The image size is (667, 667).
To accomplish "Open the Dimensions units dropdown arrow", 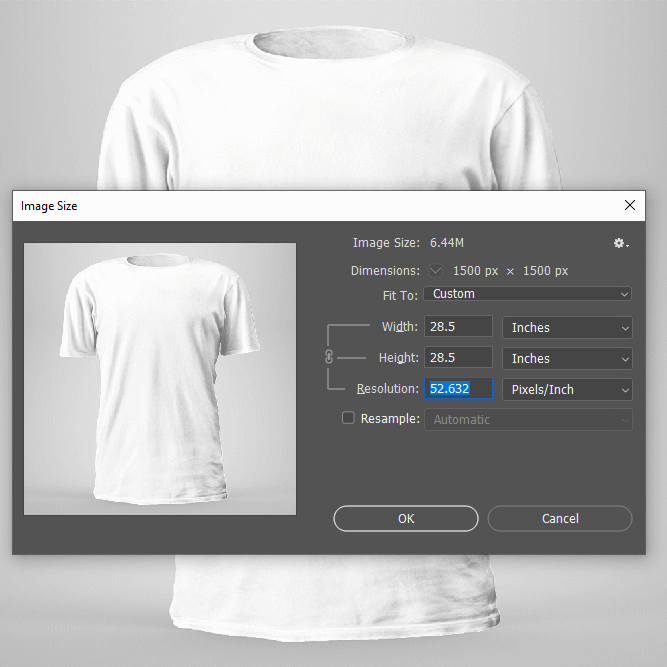I will point(435,271).
